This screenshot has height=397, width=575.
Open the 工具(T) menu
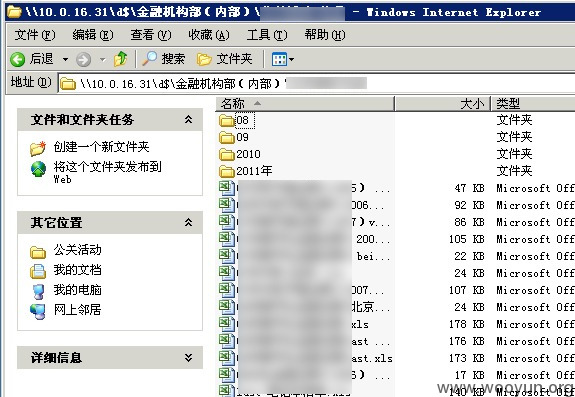tap(267, 35)
